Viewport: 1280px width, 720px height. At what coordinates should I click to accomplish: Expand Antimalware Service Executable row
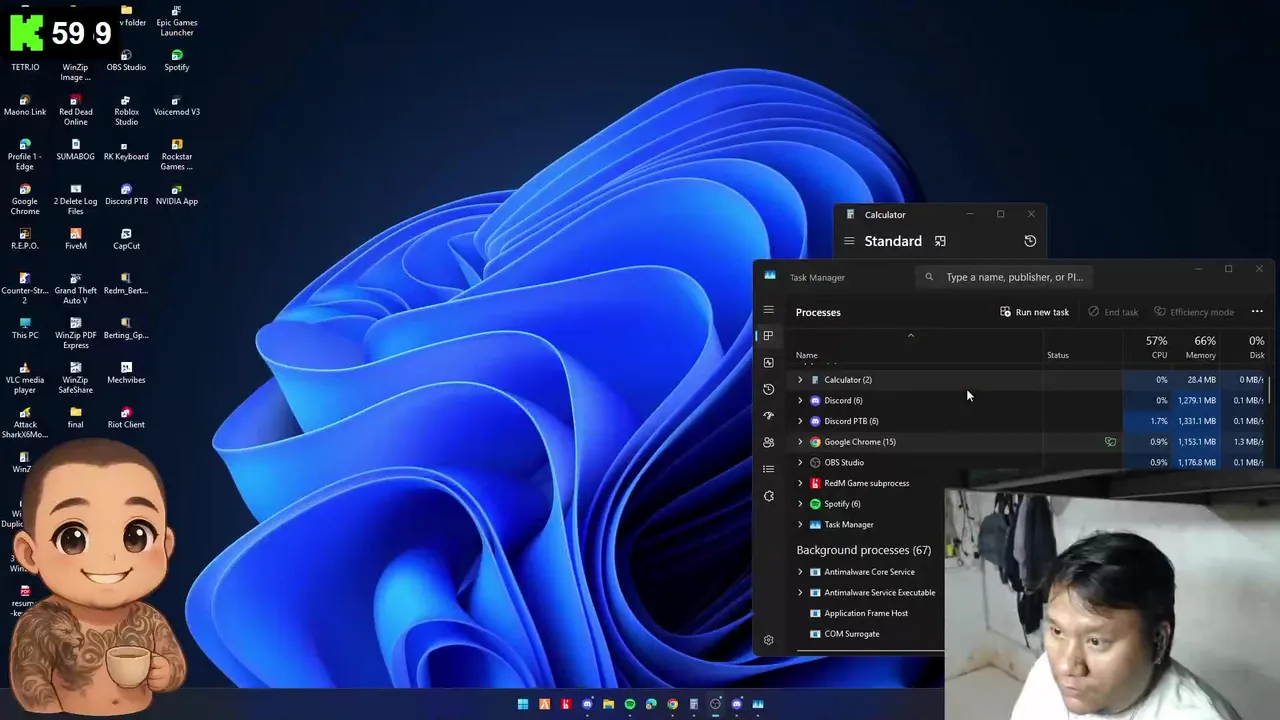(x=800, y=593)
